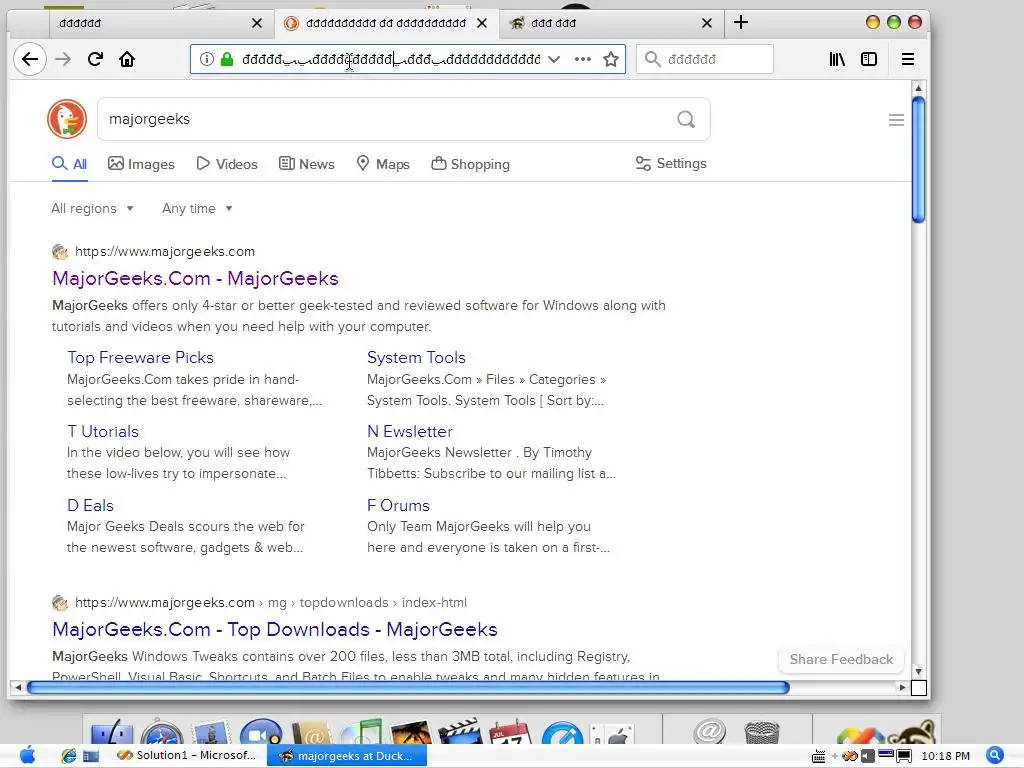Close the third browser tab
Image resolution: width=1024 pixels, height=768 pixels.
click(707, 23)
